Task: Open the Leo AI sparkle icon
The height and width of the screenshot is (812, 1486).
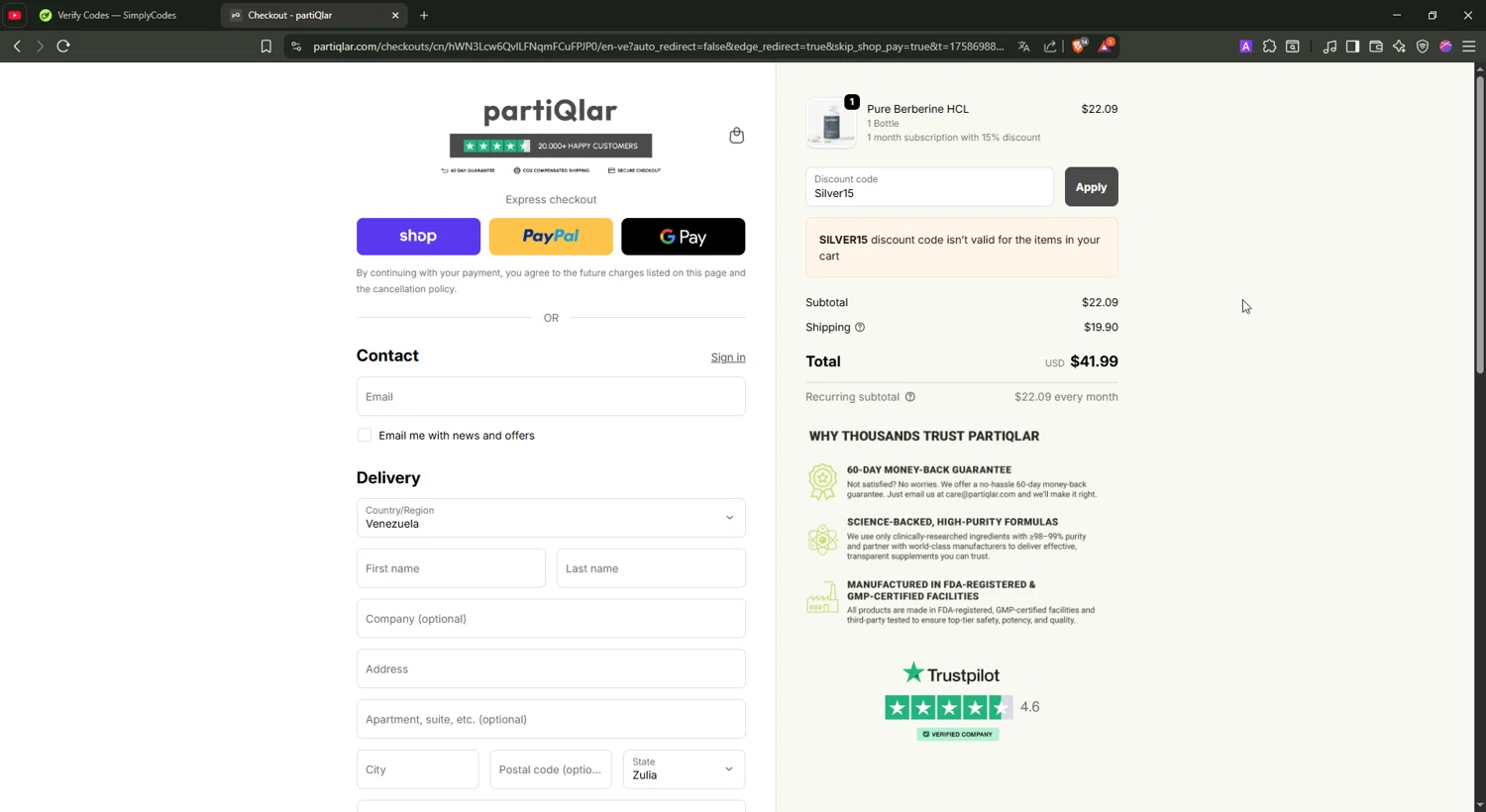Action: click(1399, 47)
